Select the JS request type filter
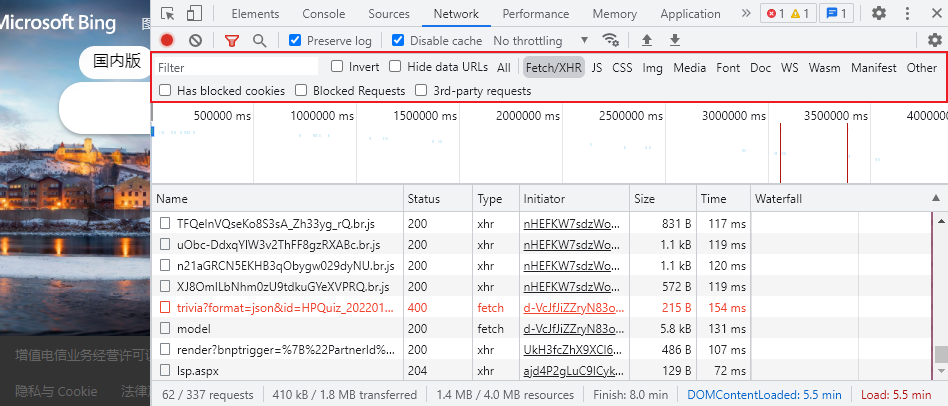This screenshot has height=406, width=948. pyautogui.click(x=596, y=68)
